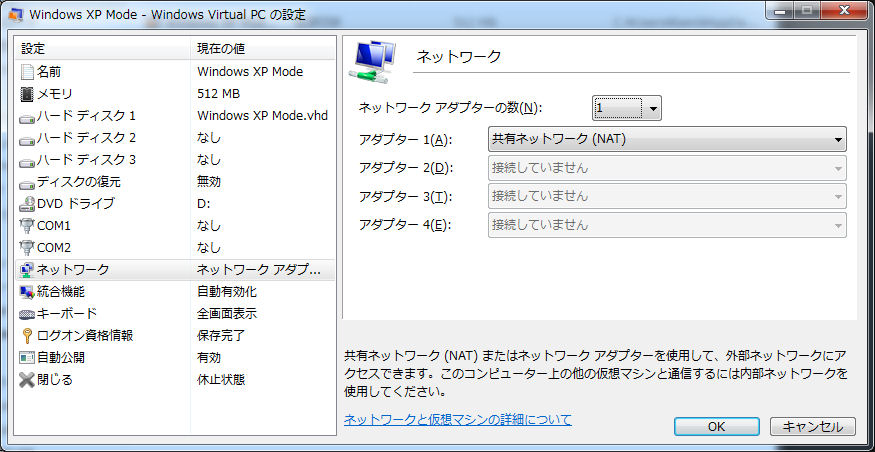Select the COM2 setting
The height and width of the screenshot is (452, 875).
175,248
